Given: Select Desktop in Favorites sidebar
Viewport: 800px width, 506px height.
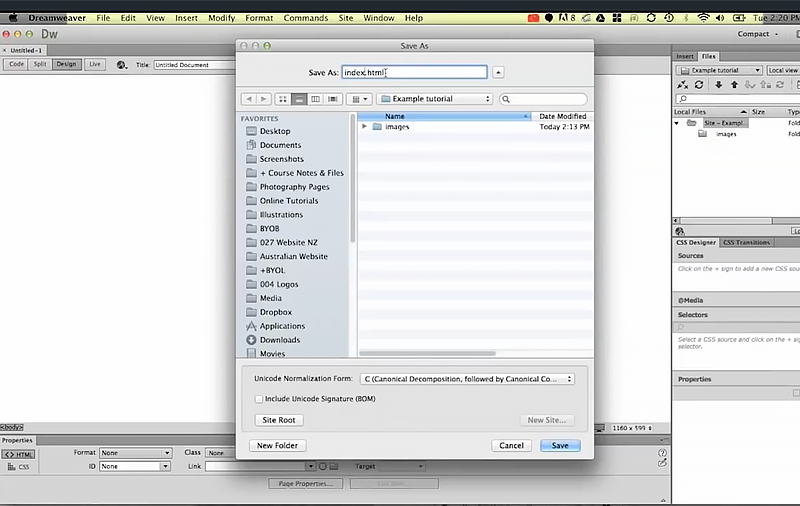Looking at the screenshot, I should [275, 132].
